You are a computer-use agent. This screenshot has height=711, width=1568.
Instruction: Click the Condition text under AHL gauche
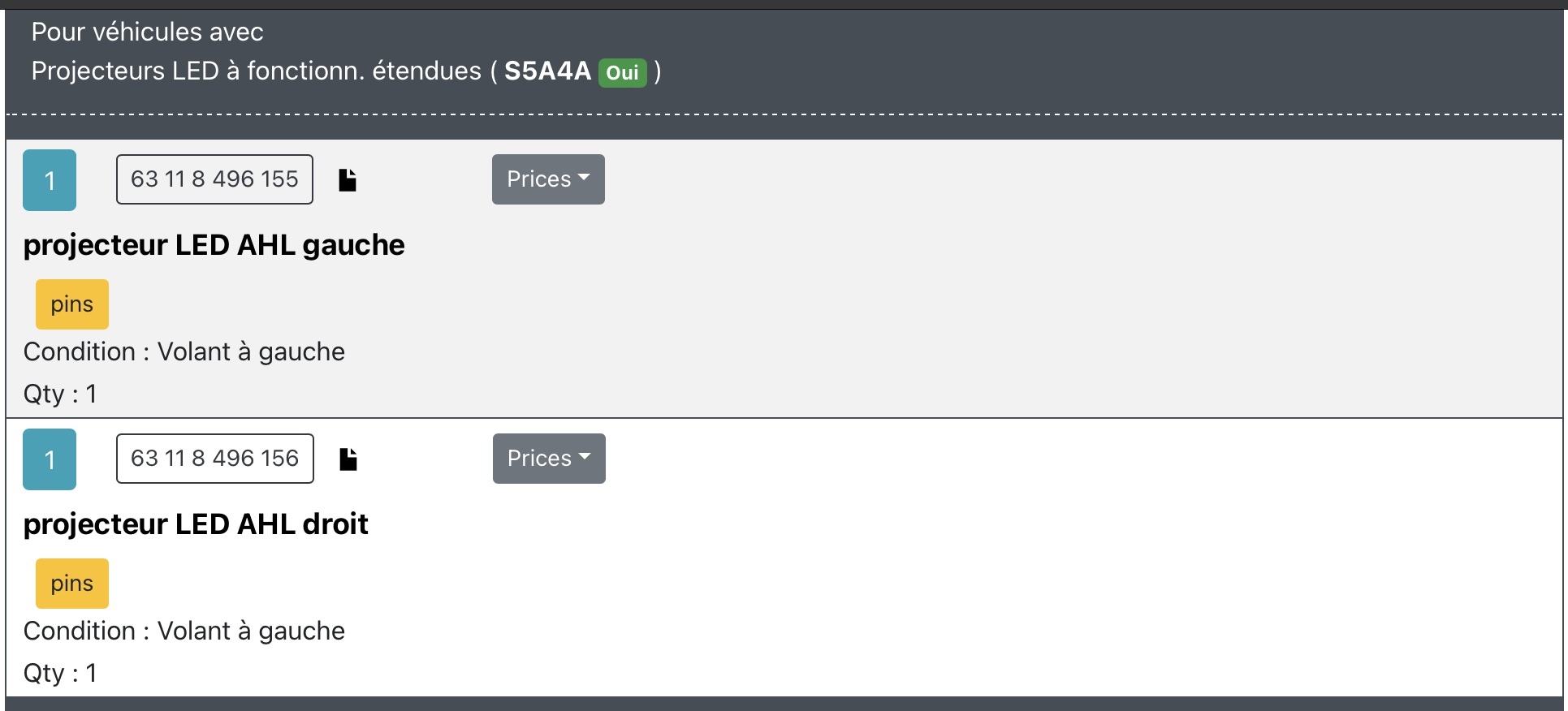pos(184,351)
